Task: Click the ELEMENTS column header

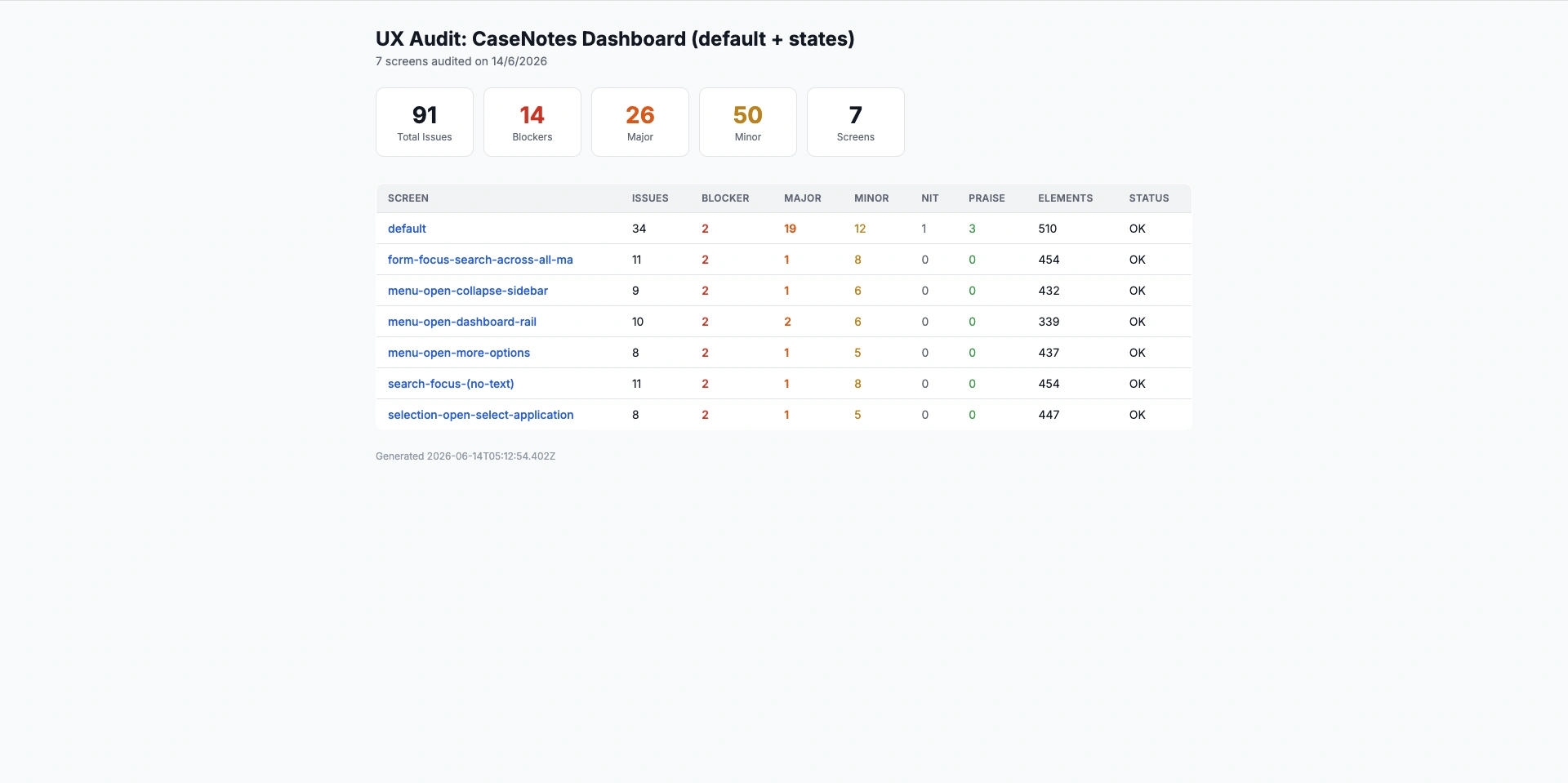Action: 1066,198
